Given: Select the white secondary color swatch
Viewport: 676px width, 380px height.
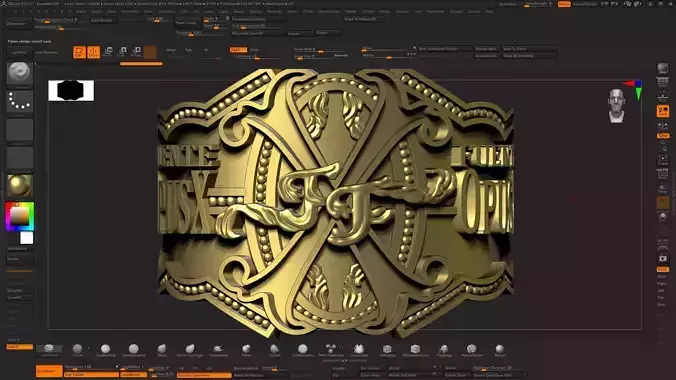Looking at the screenshot, I should tap(26, 238).
